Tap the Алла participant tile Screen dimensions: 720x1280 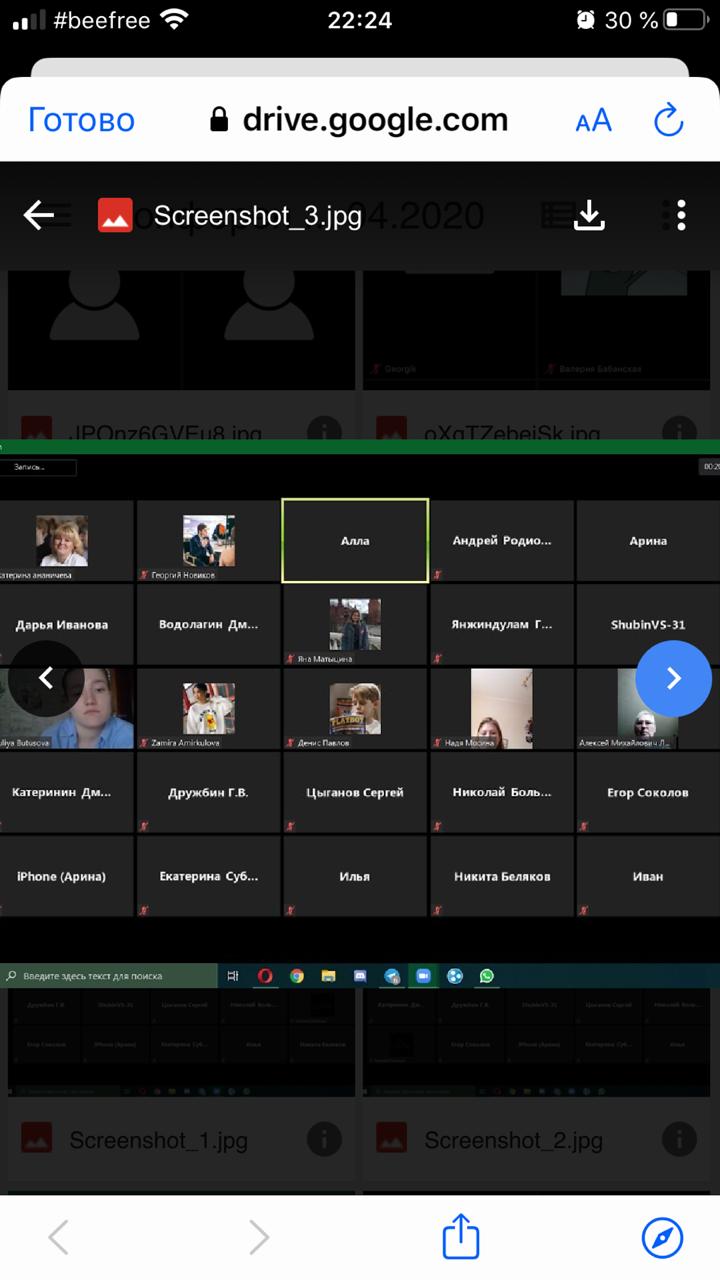tap(355, 540)
